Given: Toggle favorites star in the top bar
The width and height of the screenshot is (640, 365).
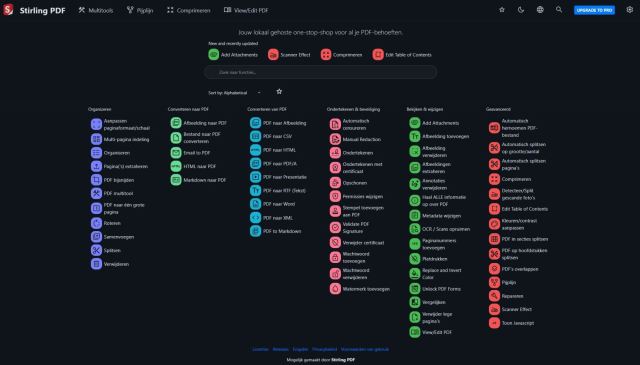Looking at the screenshot, I should pos(502,10).
